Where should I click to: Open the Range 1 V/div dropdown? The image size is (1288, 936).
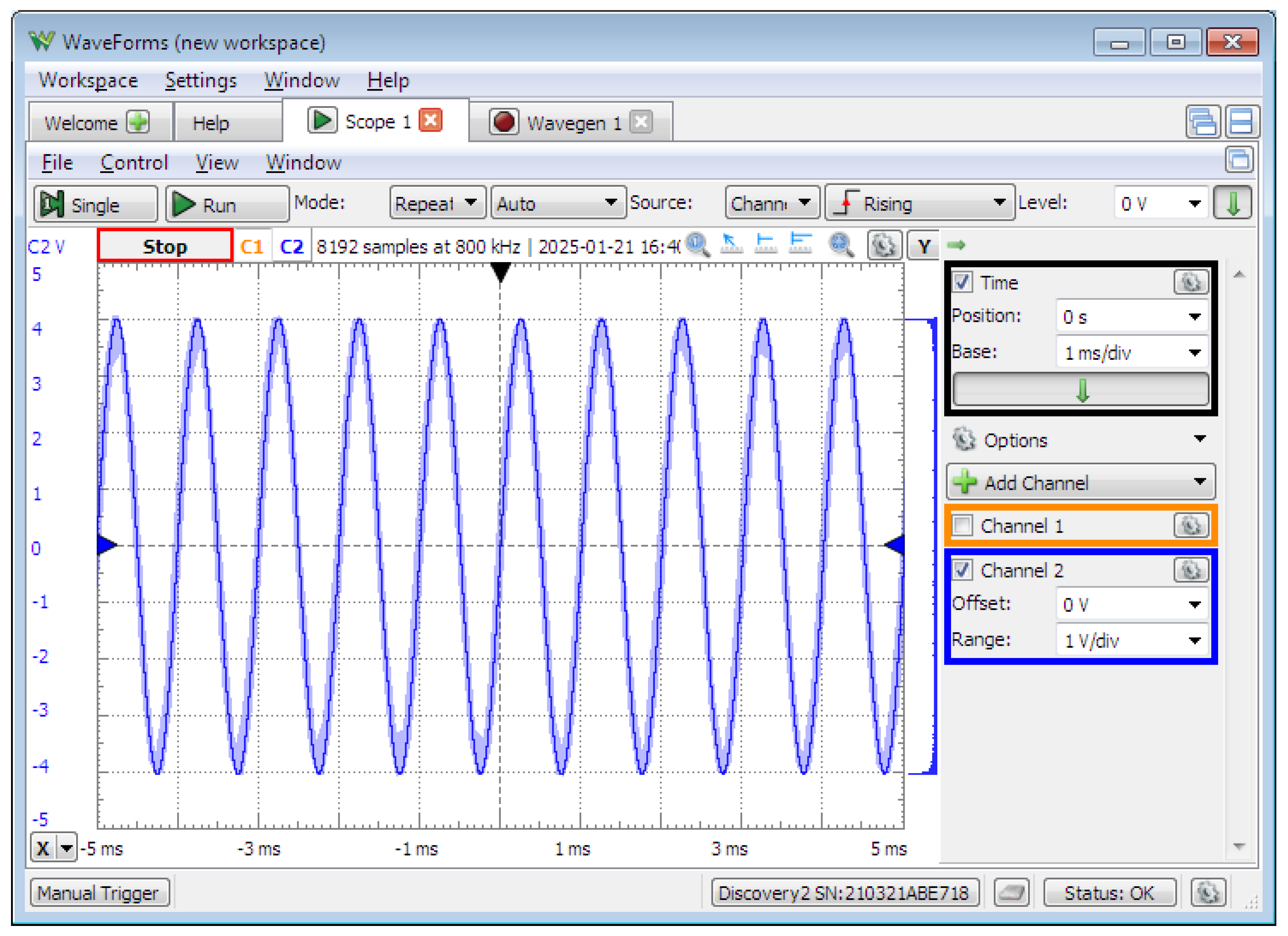click(1132, 641)
